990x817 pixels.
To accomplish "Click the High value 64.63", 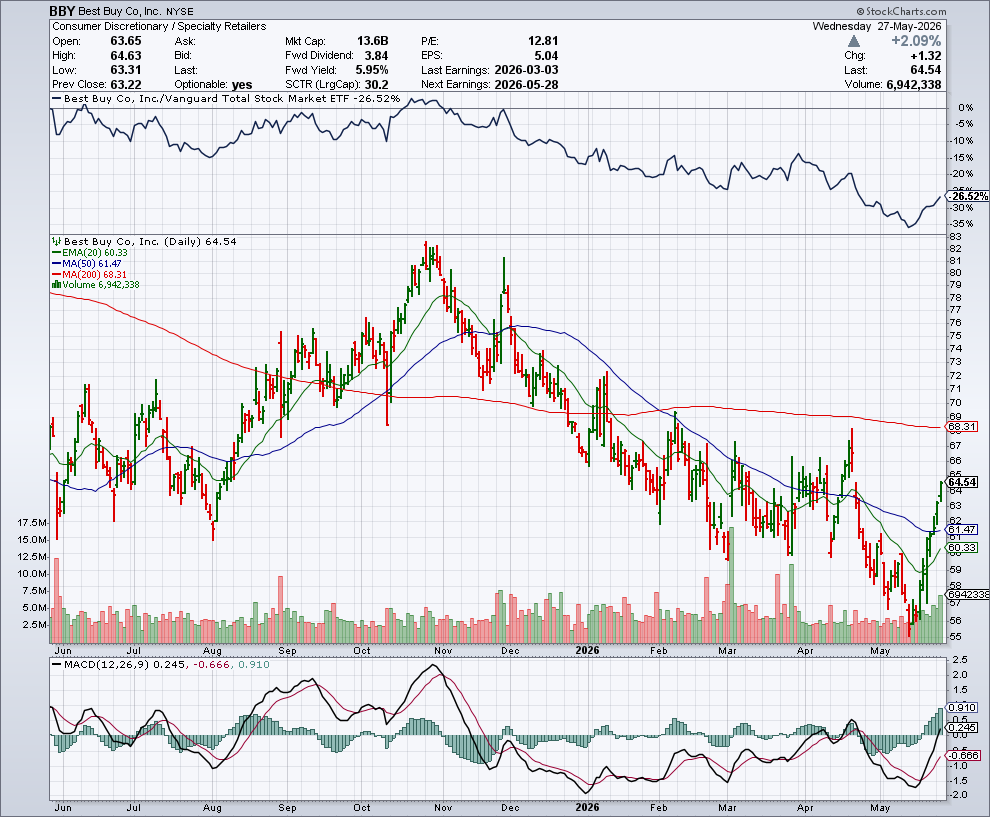I will 126,56.
